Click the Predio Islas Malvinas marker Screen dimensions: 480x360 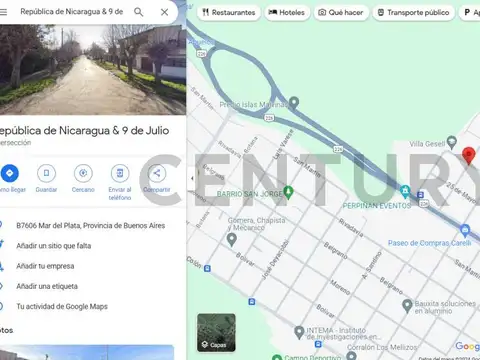point(294,102)
